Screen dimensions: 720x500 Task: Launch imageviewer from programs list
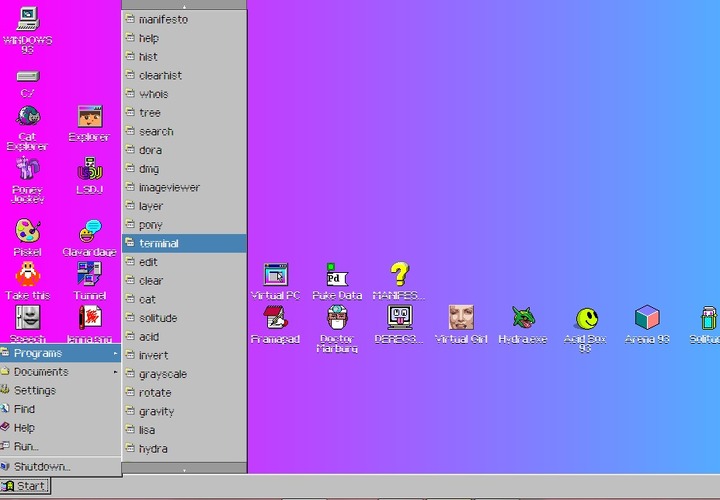tap(184, 187)
